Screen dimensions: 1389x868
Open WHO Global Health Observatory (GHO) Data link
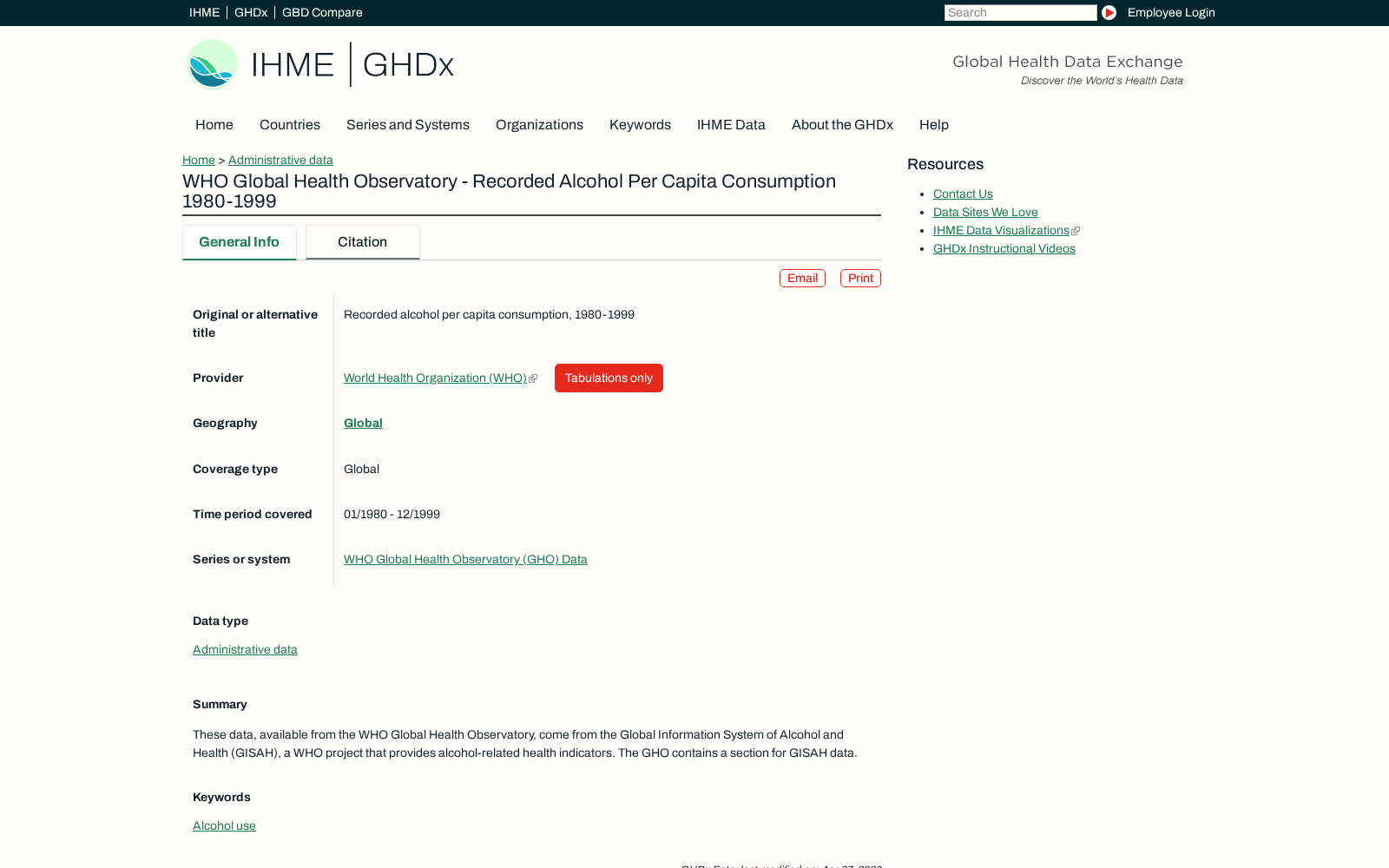465,559
